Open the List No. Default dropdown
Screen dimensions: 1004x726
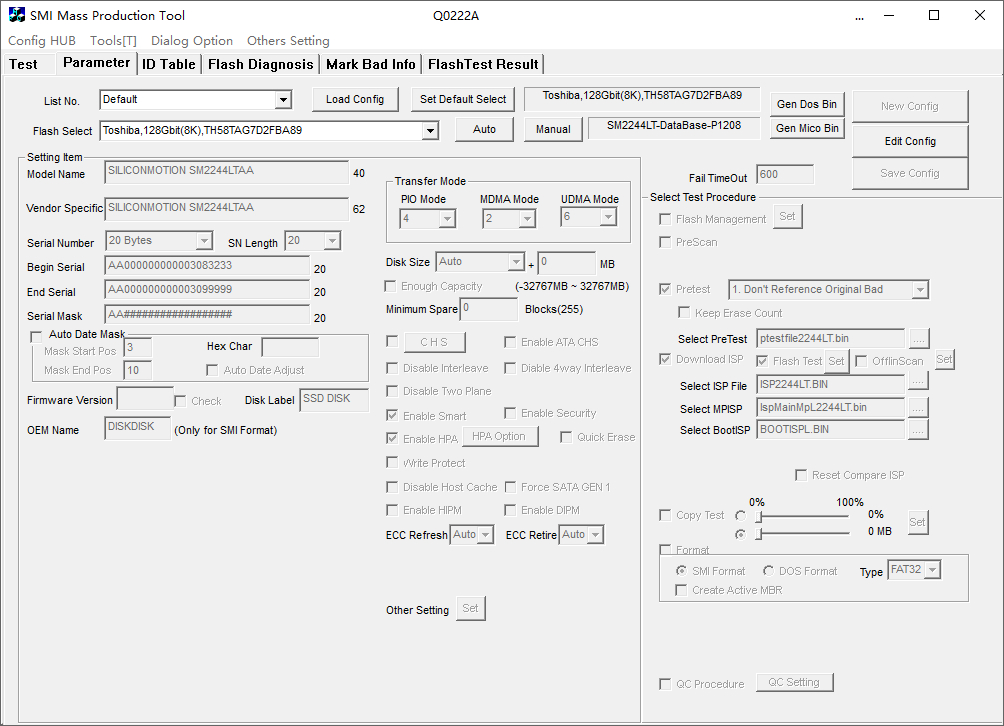tap(283, 100)
